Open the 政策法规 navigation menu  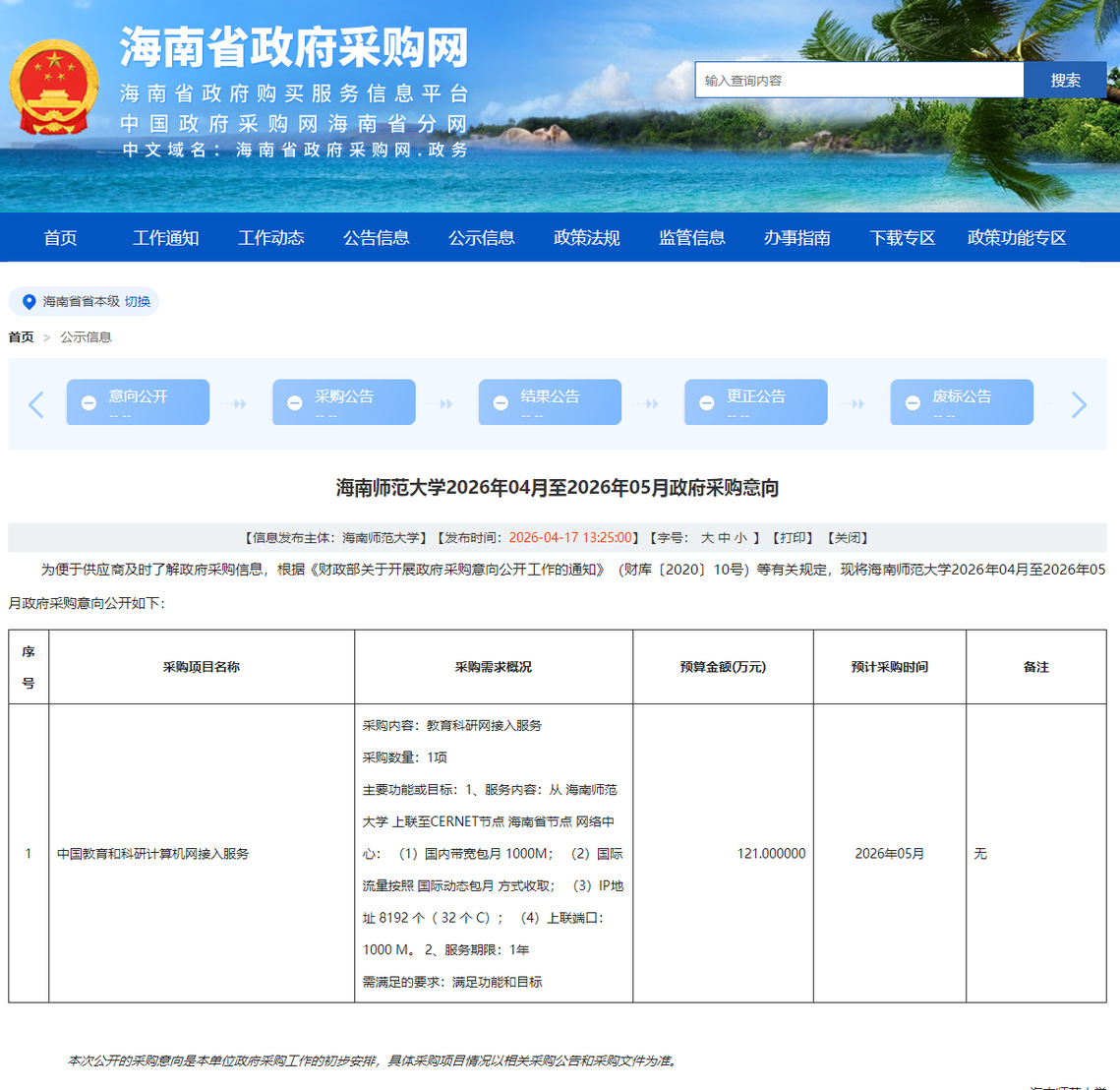[586, 238]
